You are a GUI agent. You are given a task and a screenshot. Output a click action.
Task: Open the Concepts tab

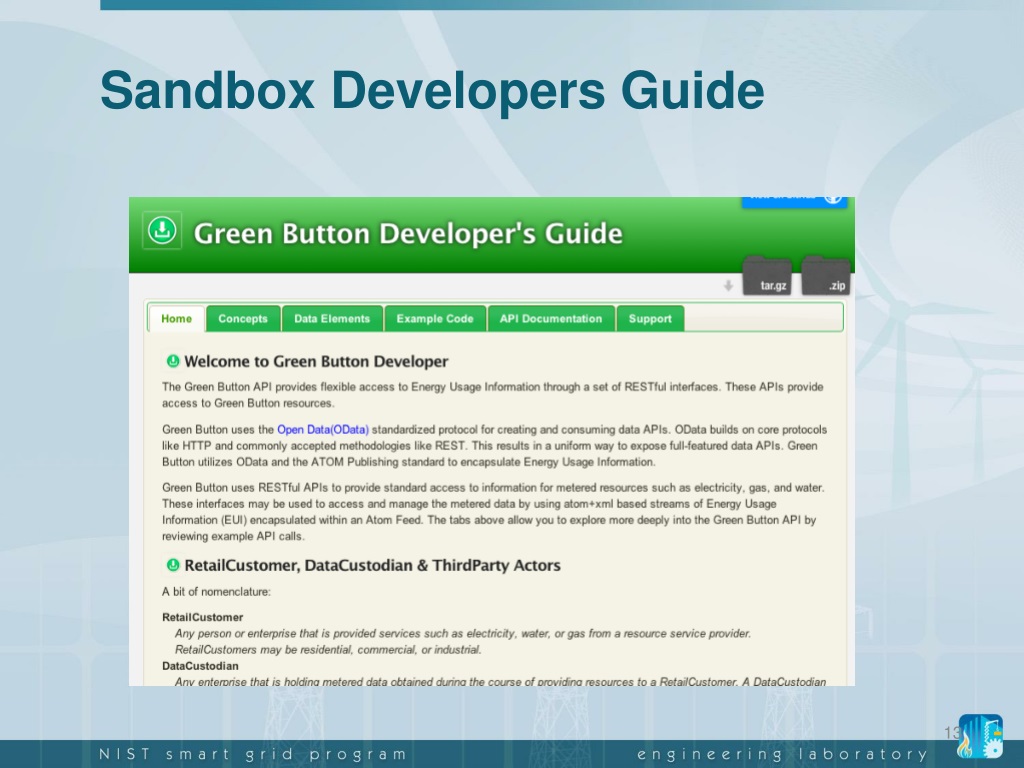pyautogui.click(x=243, y=319)
